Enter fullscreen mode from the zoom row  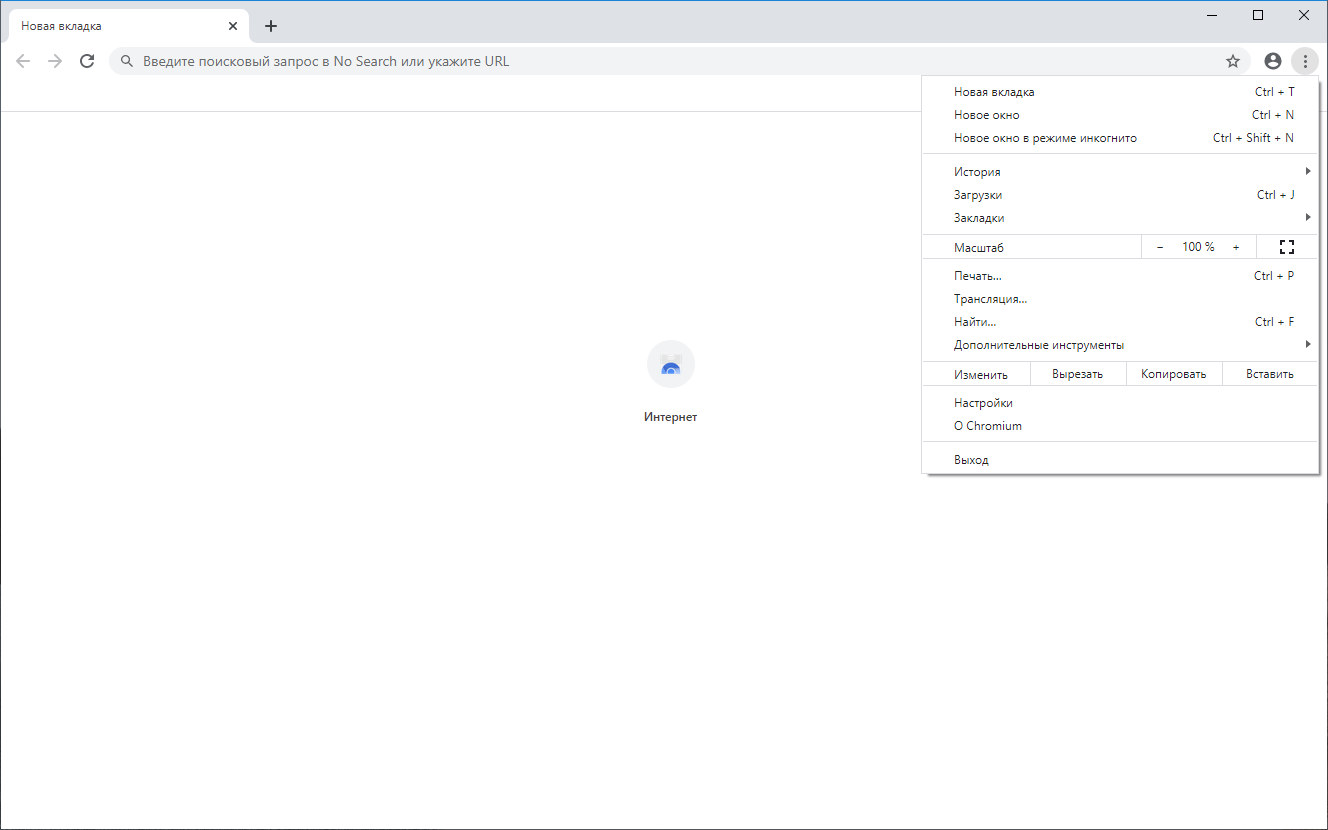click(x=1287, y=247)
